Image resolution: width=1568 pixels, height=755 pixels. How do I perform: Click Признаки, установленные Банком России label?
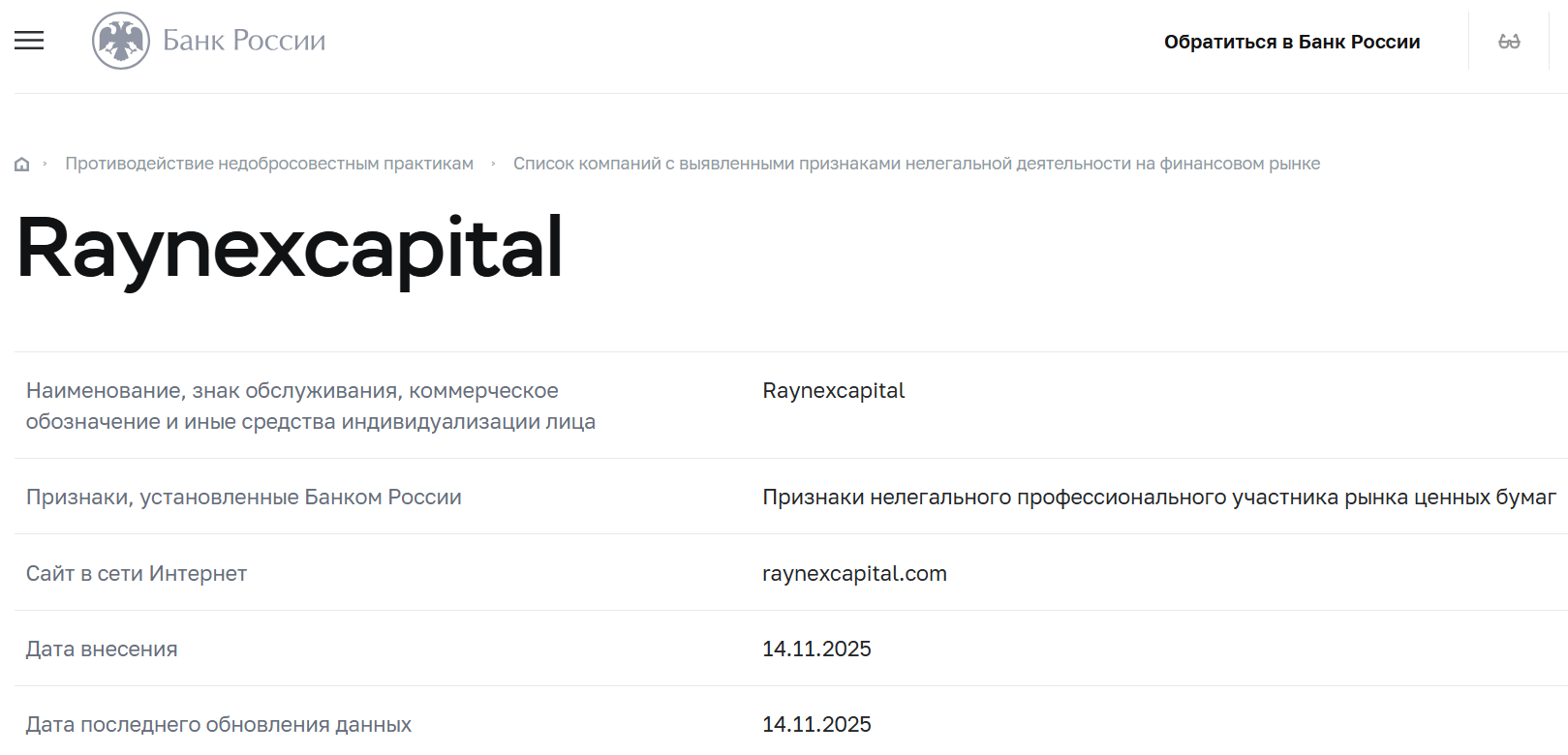(244, 497)
